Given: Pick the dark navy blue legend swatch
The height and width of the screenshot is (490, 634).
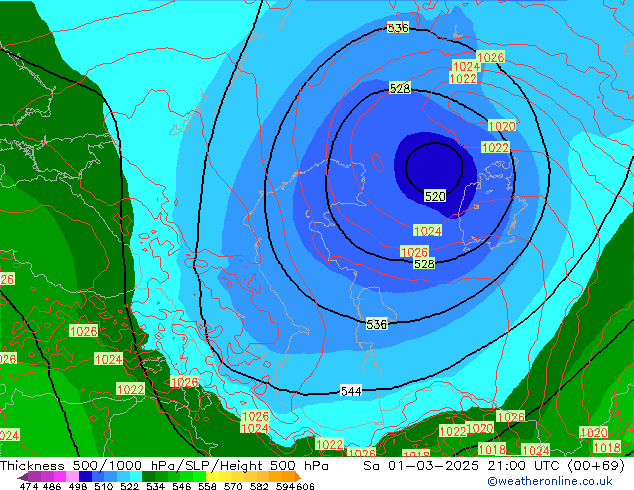Looking at the screenshot, I should pyautogui.click(x=85, y=476).
